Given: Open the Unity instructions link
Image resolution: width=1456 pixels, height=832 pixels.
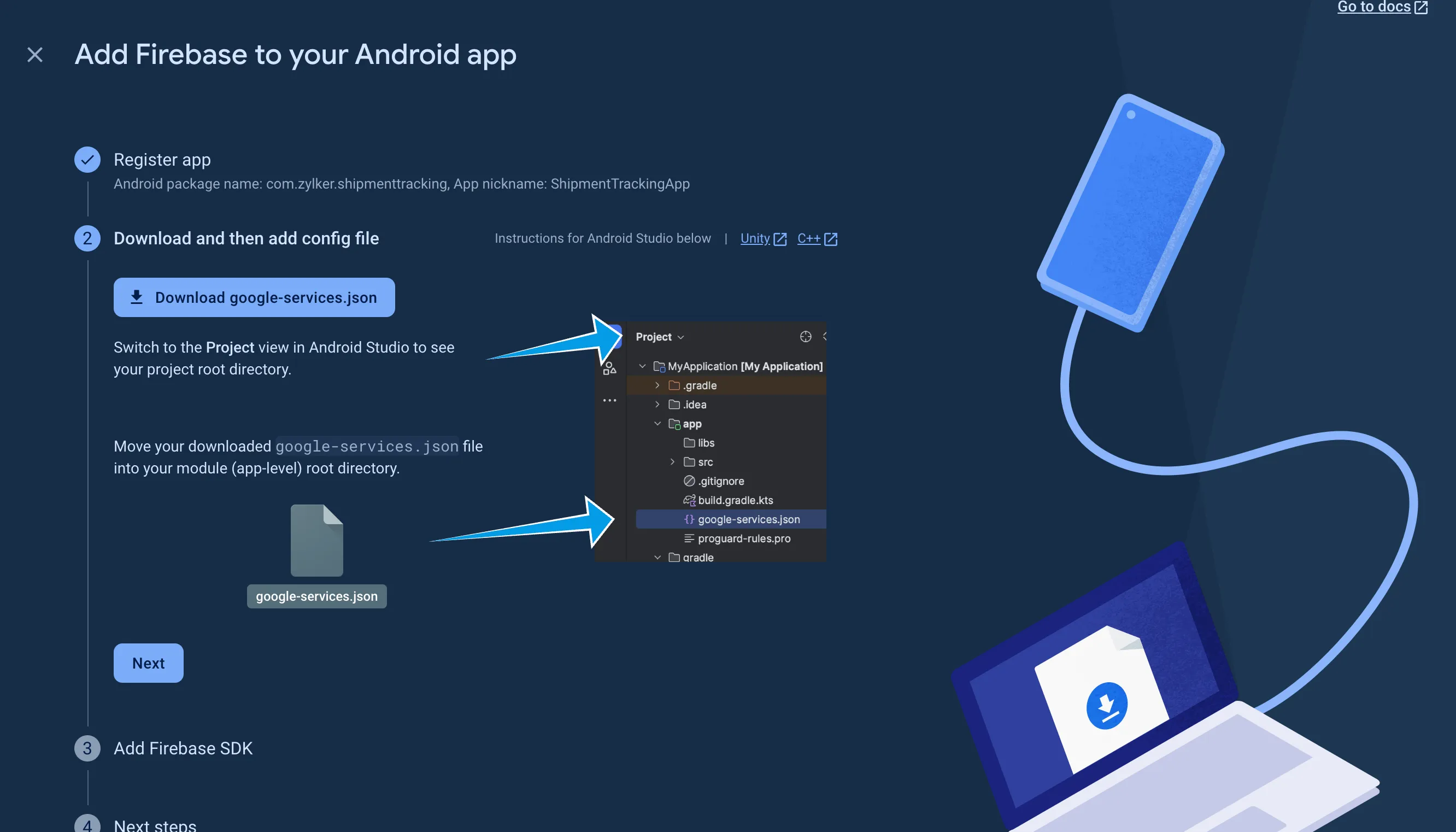Looking at the screenshot, I should [764, 238].
